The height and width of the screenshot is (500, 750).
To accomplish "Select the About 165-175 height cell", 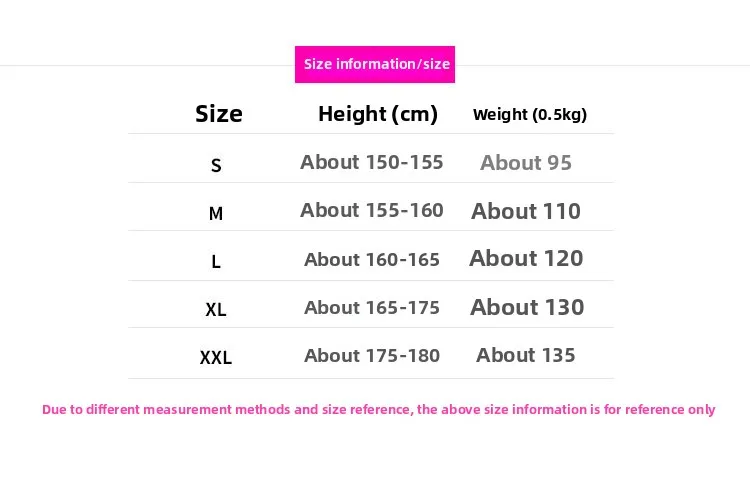I will (372, 307).
